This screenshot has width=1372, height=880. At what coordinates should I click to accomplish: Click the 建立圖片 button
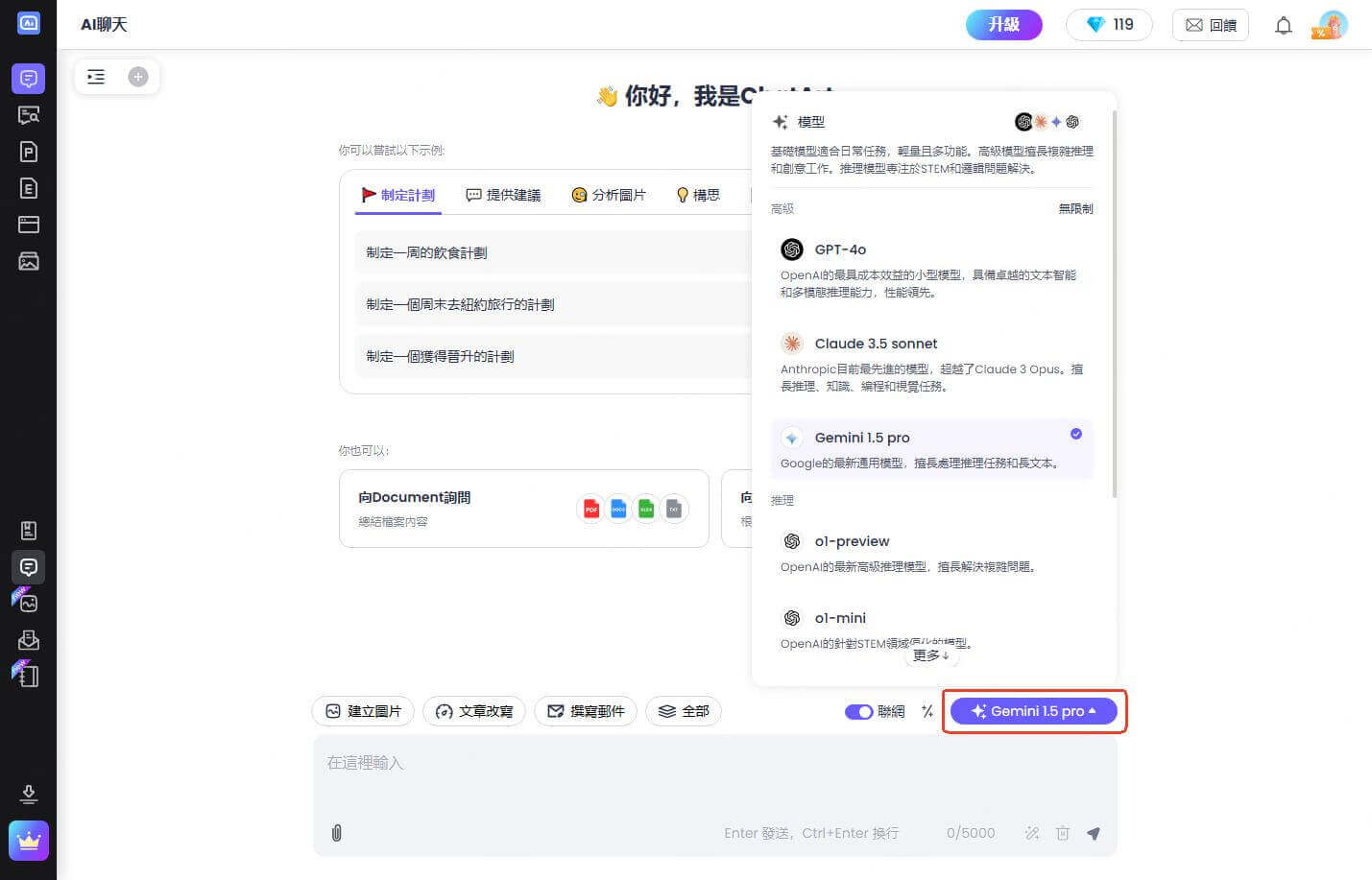coord(363,711)
